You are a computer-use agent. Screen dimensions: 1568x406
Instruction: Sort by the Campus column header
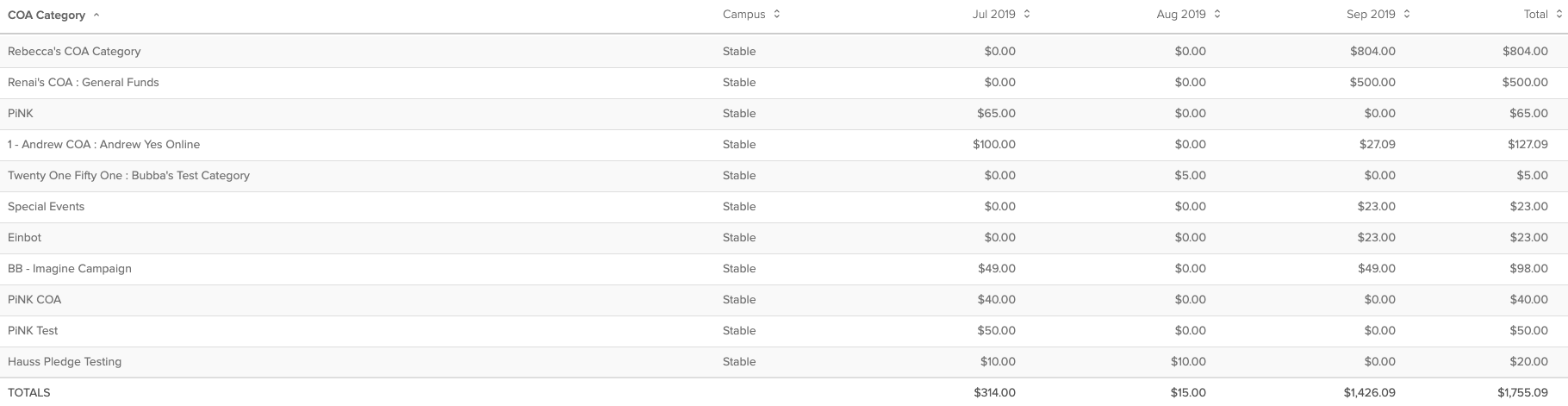(x=744, y=15)
